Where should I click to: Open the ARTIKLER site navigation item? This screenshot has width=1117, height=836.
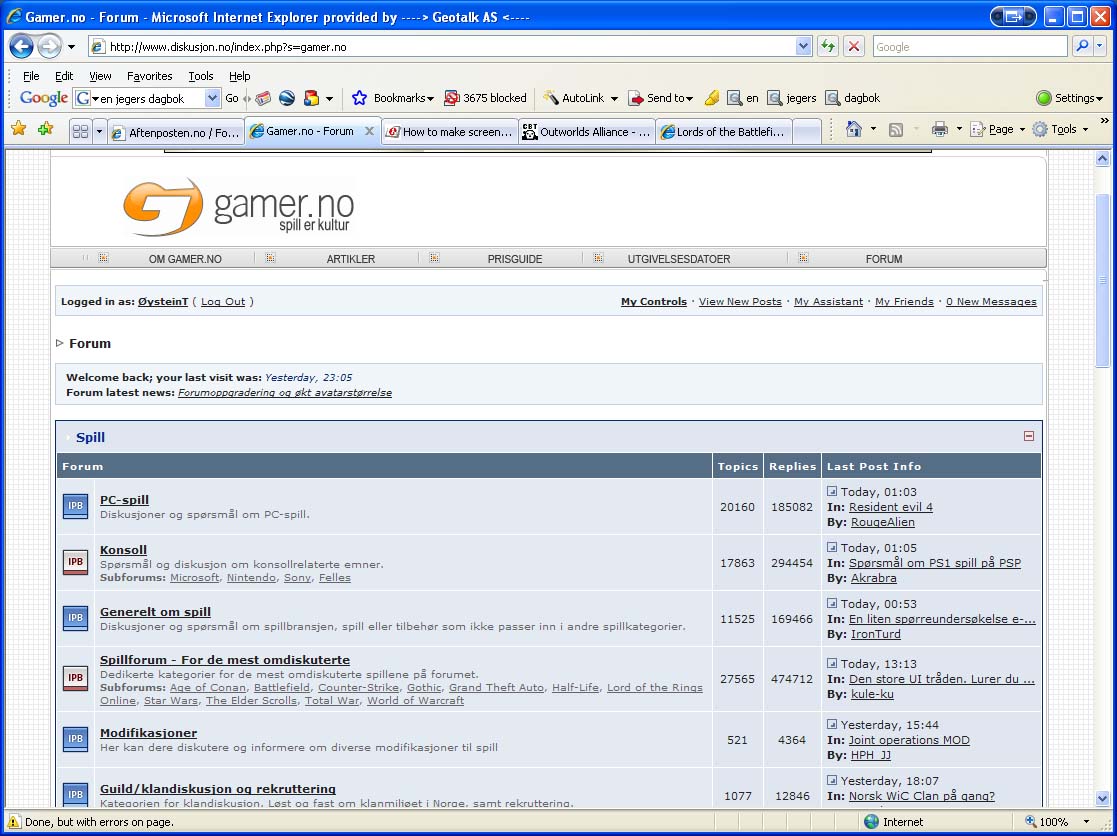350,258
